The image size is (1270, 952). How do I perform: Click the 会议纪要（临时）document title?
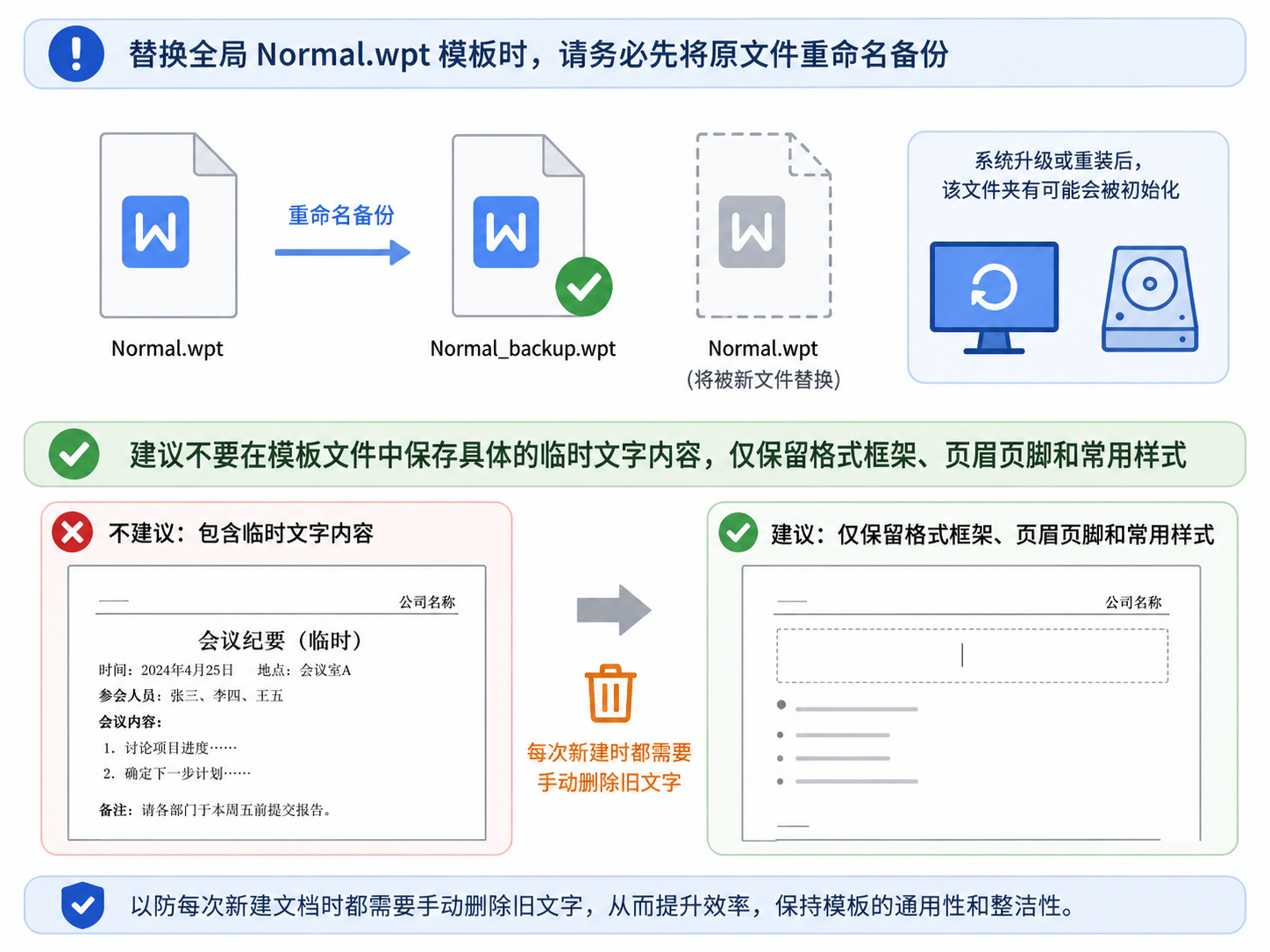click(x=280, y=641)
